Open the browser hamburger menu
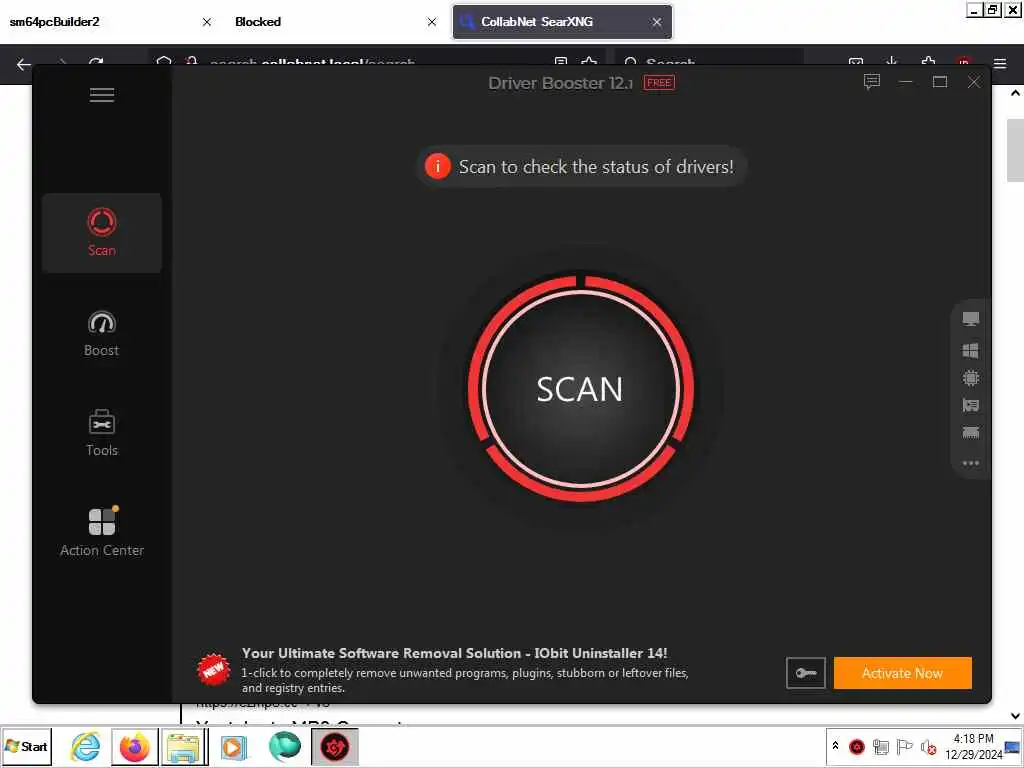This screenshot has width=1024, height=768. [x=1000, y=64]
